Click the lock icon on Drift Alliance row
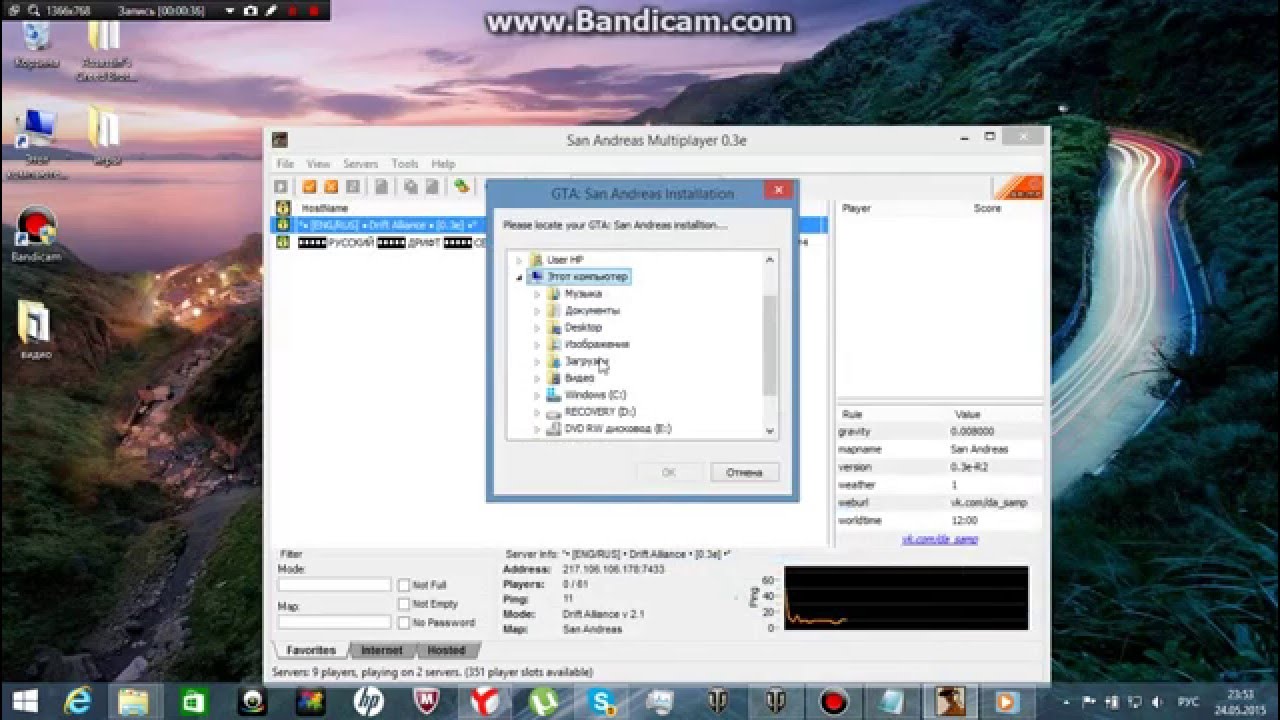This screenshot has width=1280, height=720. click(x=283, y=225)
